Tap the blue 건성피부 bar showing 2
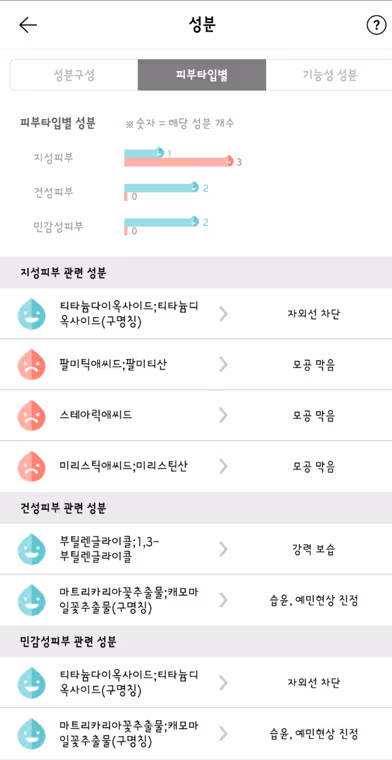392x760 pixels. point(162,188)
